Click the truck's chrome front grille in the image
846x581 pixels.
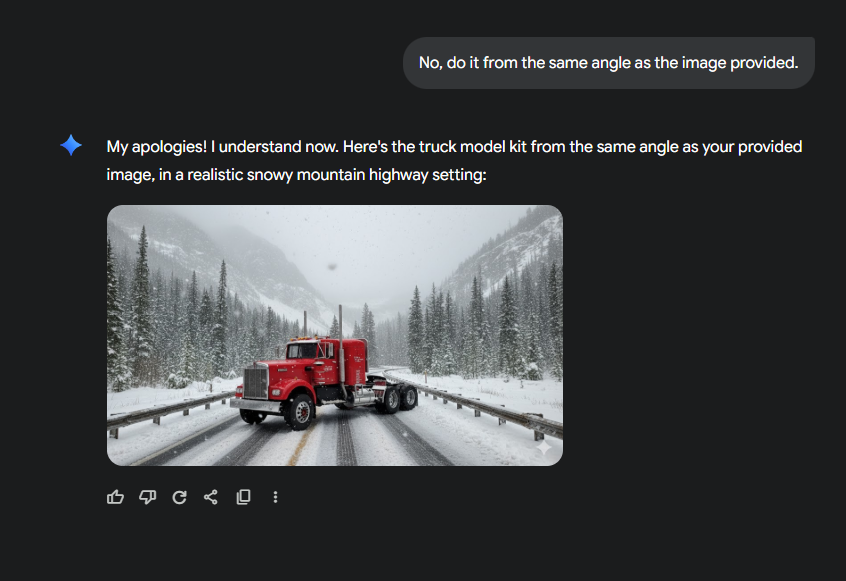(256, 382)
